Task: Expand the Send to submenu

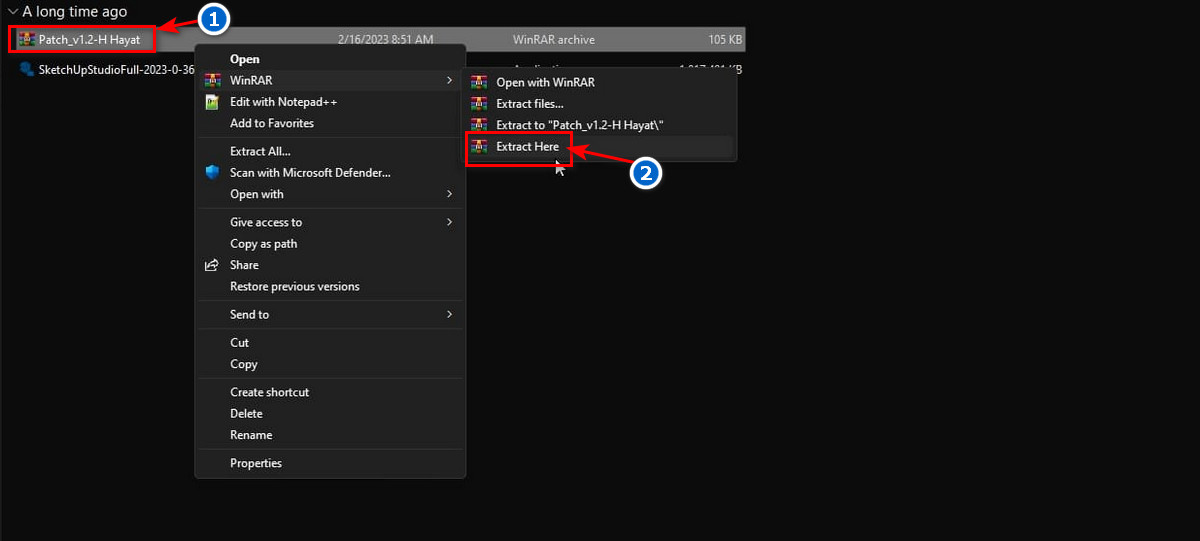Action: click(449, 314)
